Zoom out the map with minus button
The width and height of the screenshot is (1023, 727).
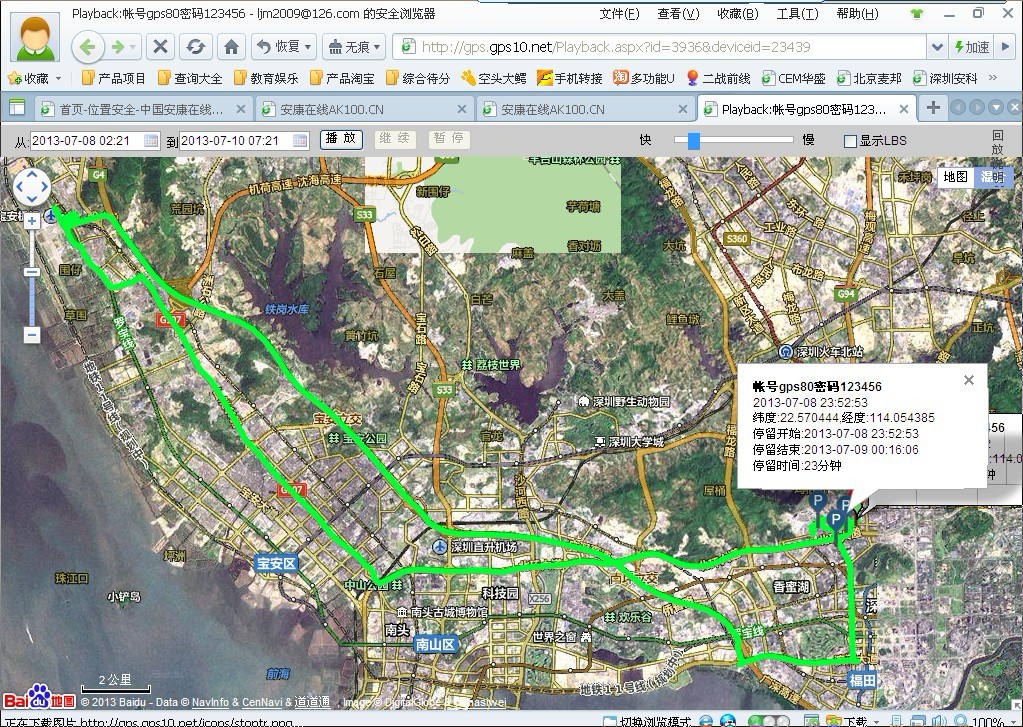(32, 335)
